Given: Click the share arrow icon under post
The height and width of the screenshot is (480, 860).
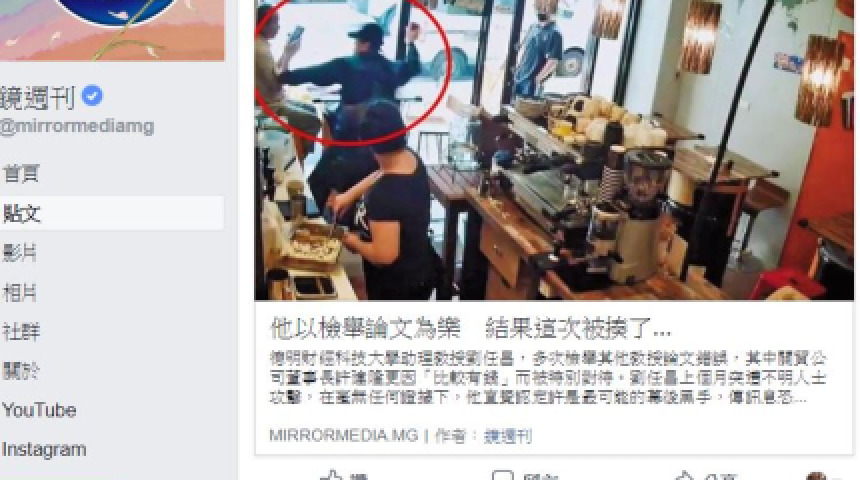Looking at the screenshot, I should point(684,475).
